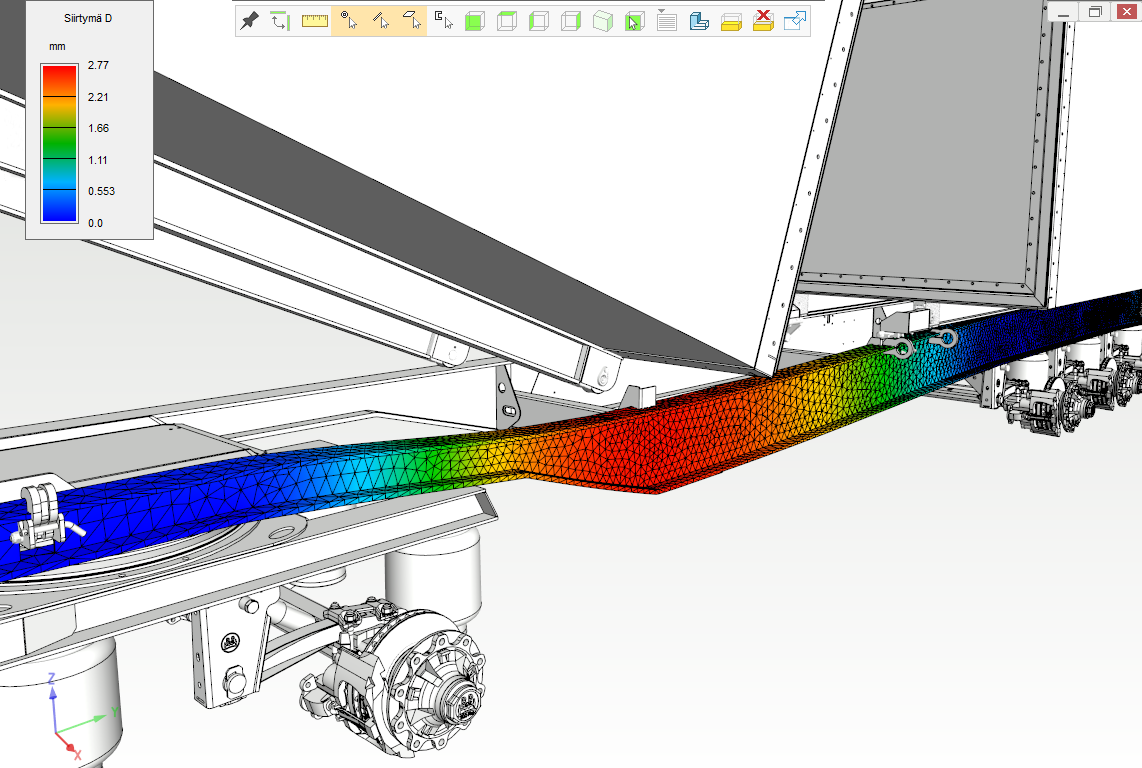Click the yellow box with red X
Screen dimensions: 1142x768
click(x=763, y=20)
